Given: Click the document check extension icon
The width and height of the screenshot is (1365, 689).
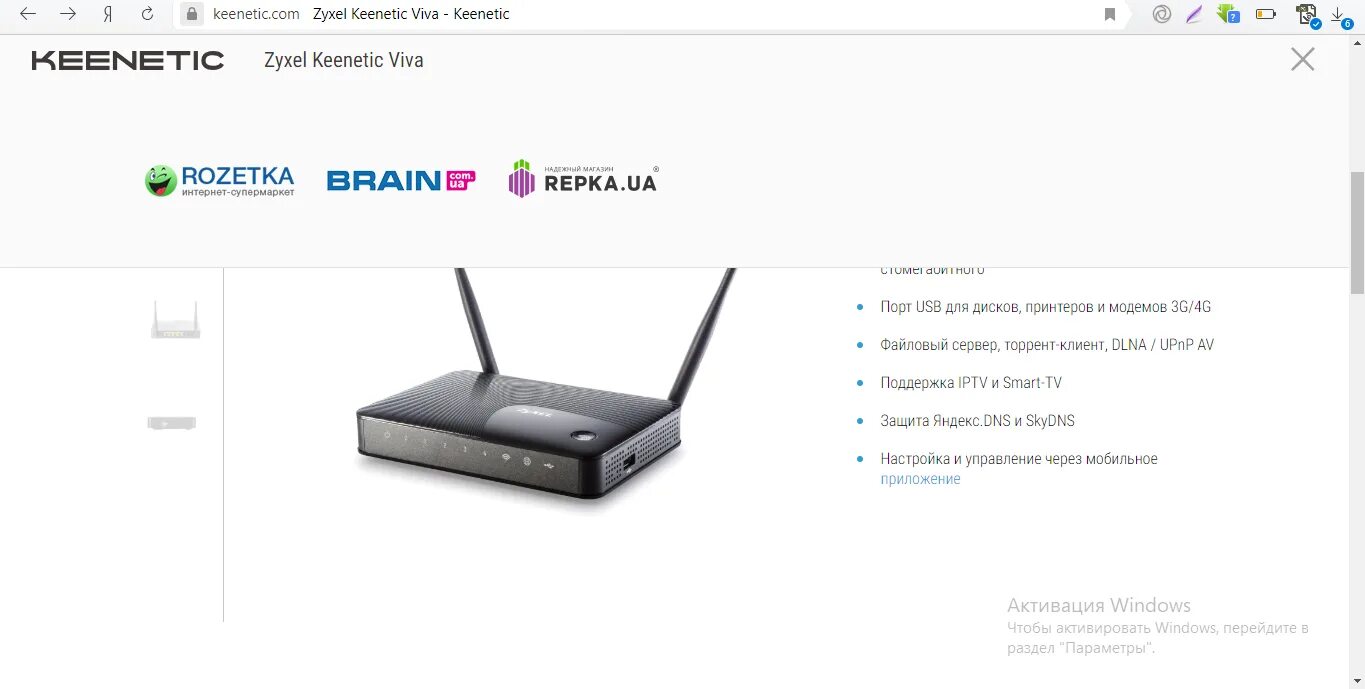Looking at the screenshot, I should [x=1306, y=15].
